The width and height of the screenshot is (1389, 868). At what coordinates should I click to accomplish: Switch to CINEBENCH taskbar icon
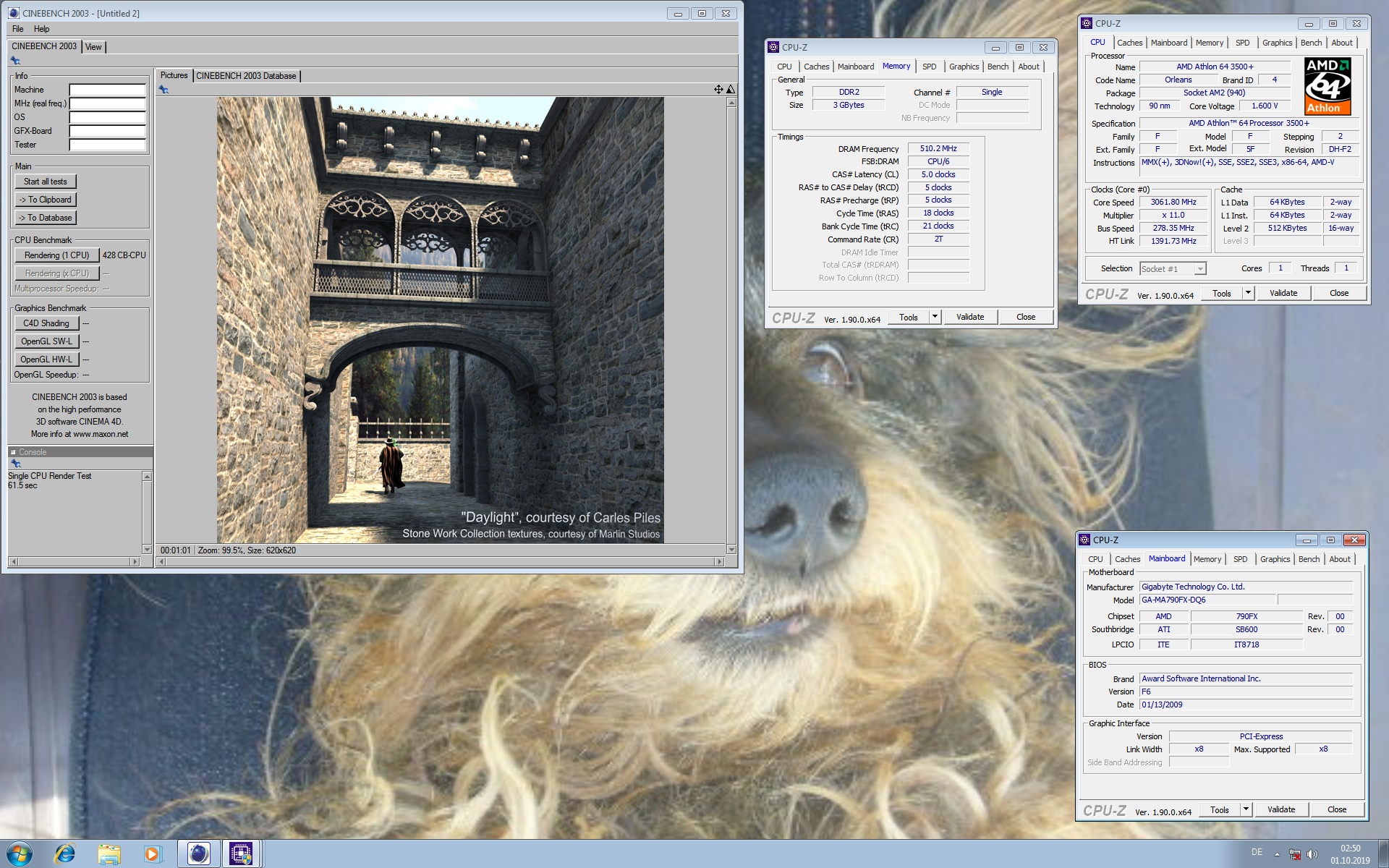point(198,854)
